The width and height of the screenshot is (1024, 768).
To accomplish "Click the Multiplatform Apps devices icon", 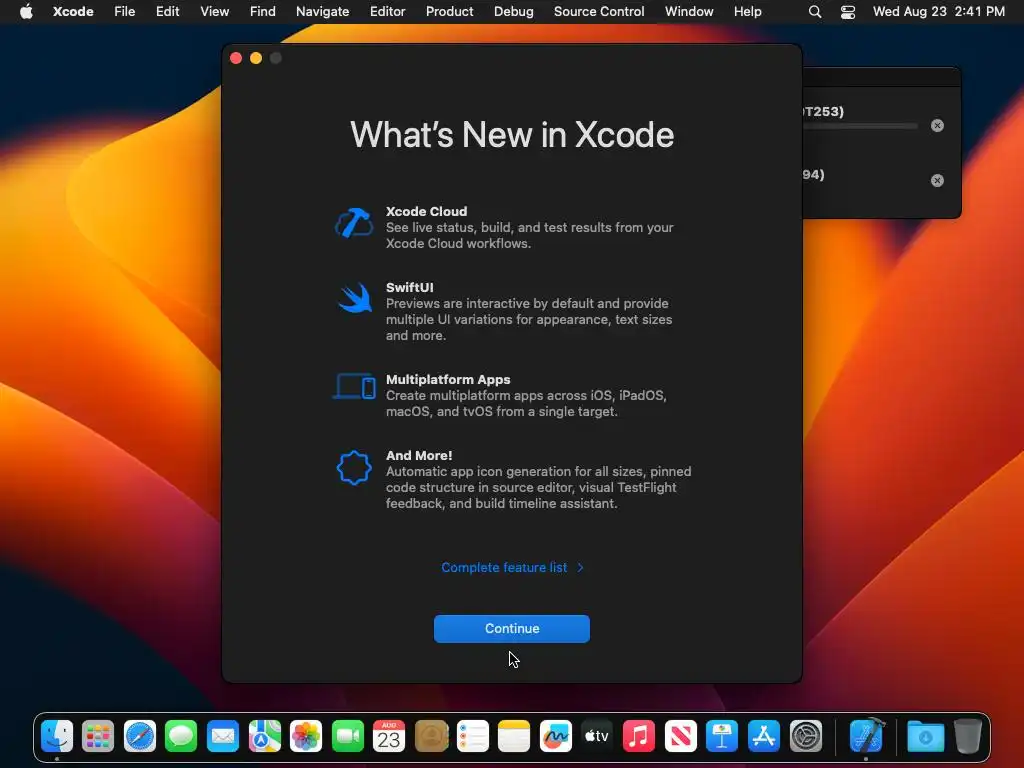I will coord(355,386).
